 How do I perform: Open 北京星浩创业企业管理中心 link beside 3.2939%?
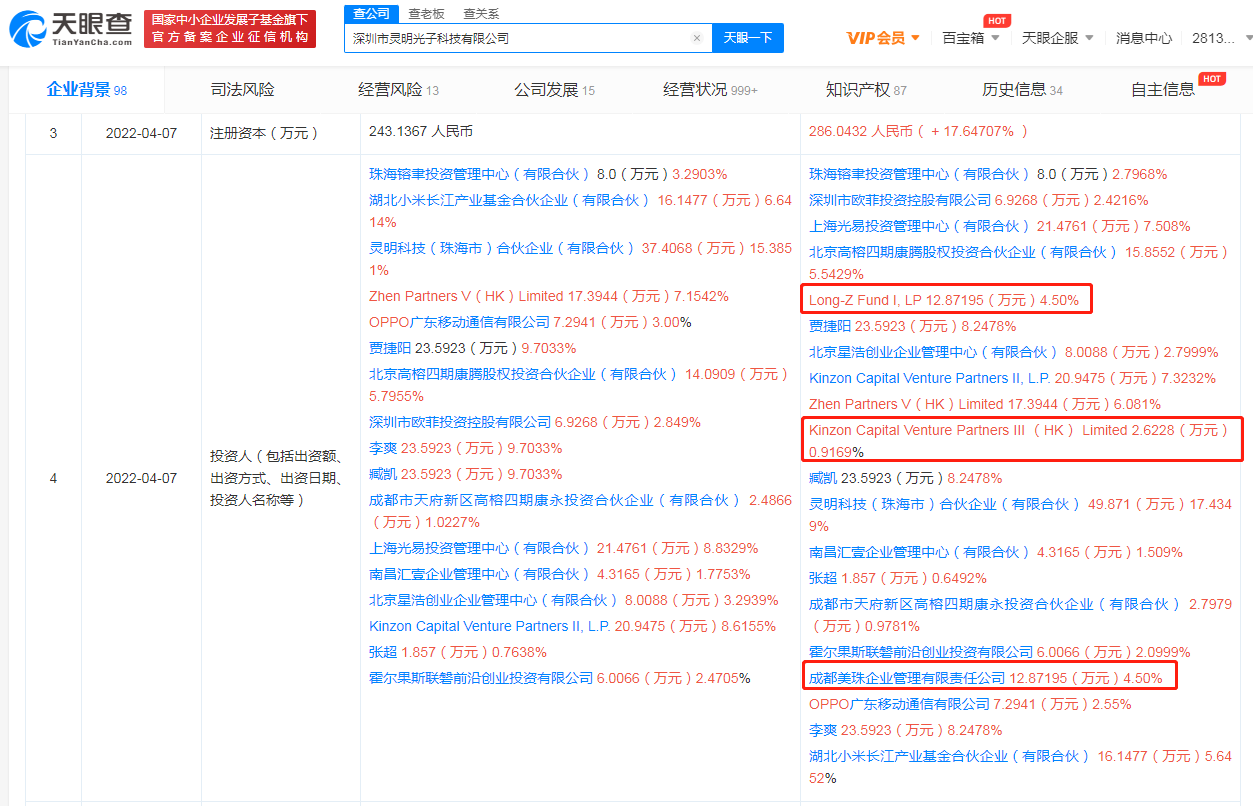494,600
